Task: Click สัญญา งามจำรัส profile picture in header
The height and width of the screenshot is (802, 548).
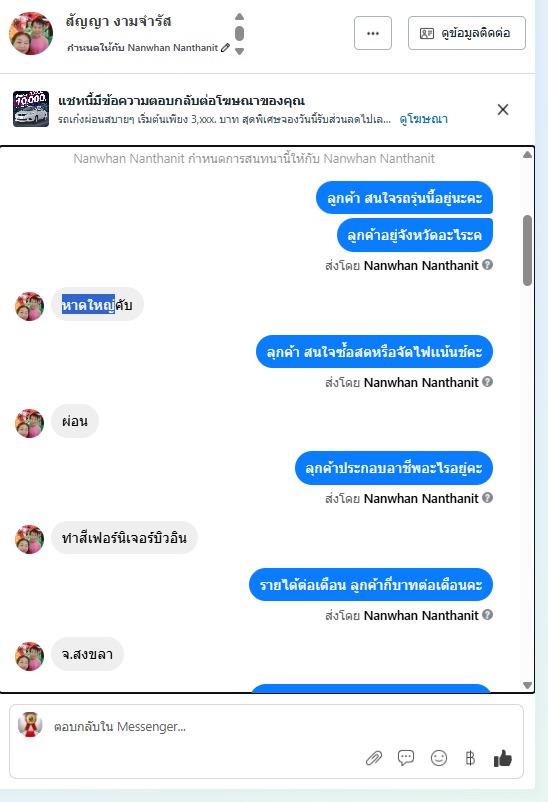Action: pos(31,33)
